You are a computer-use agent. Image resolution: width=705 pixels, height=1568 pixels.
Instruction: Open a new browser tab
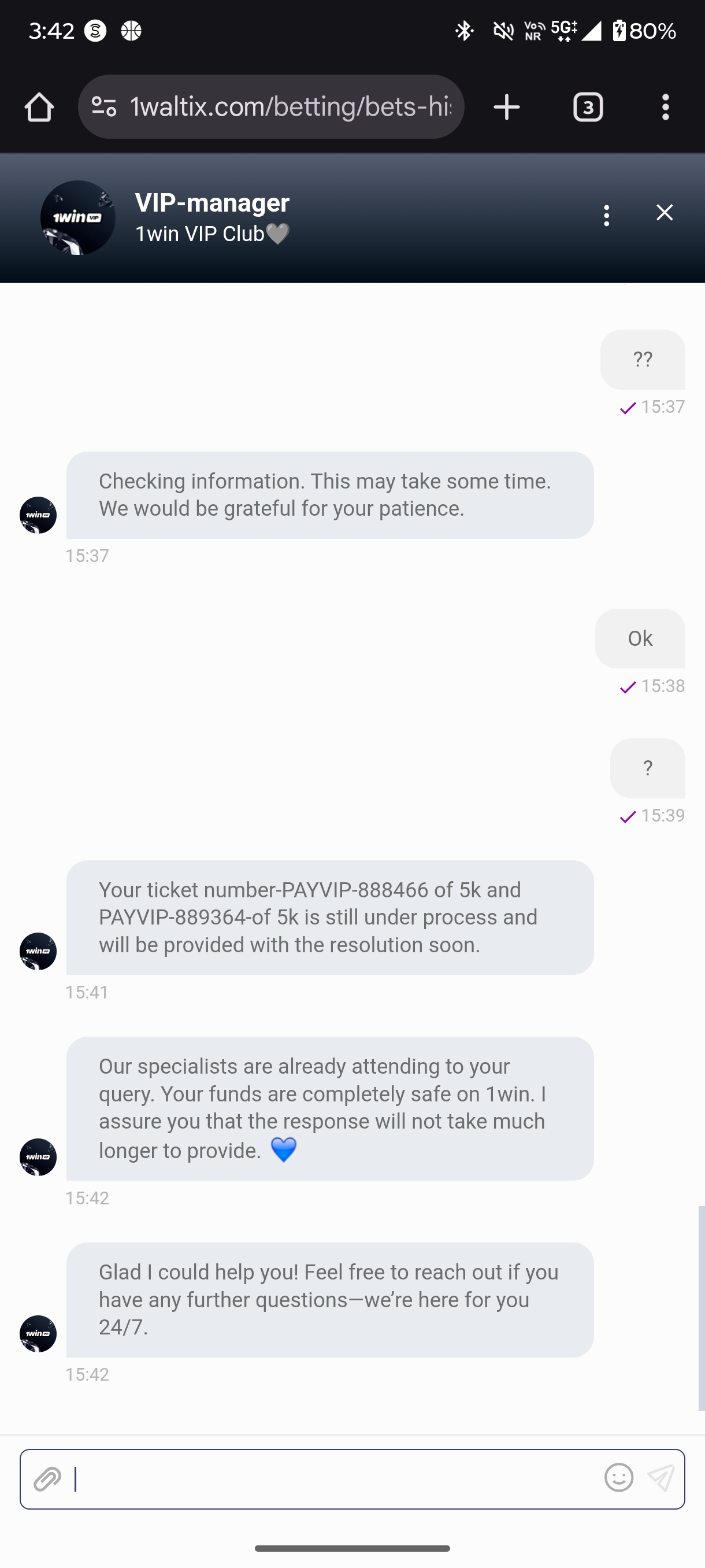pyautogui.click(x=506, y=108)
